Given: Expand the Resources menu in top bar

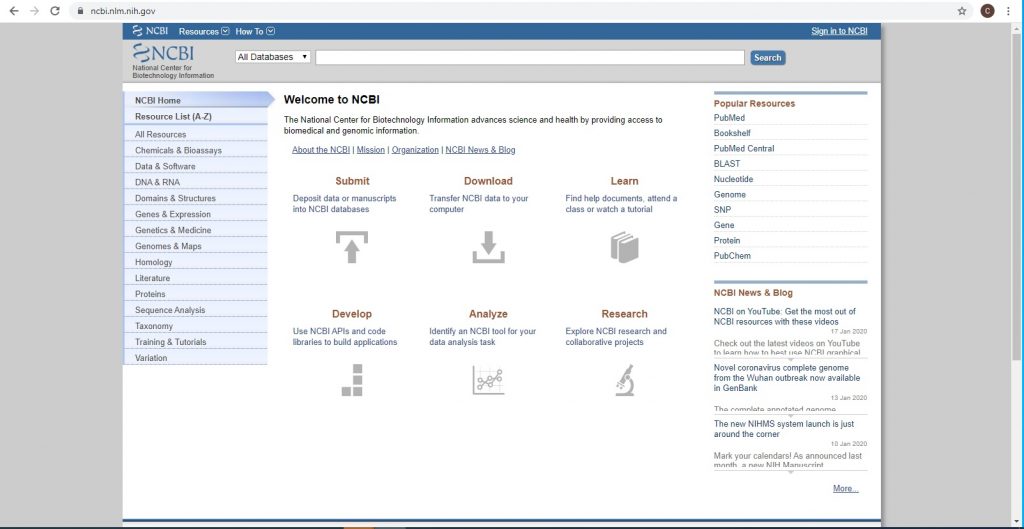Looking at the screenshot, I should pyautogui.click(x=204, y=31).
